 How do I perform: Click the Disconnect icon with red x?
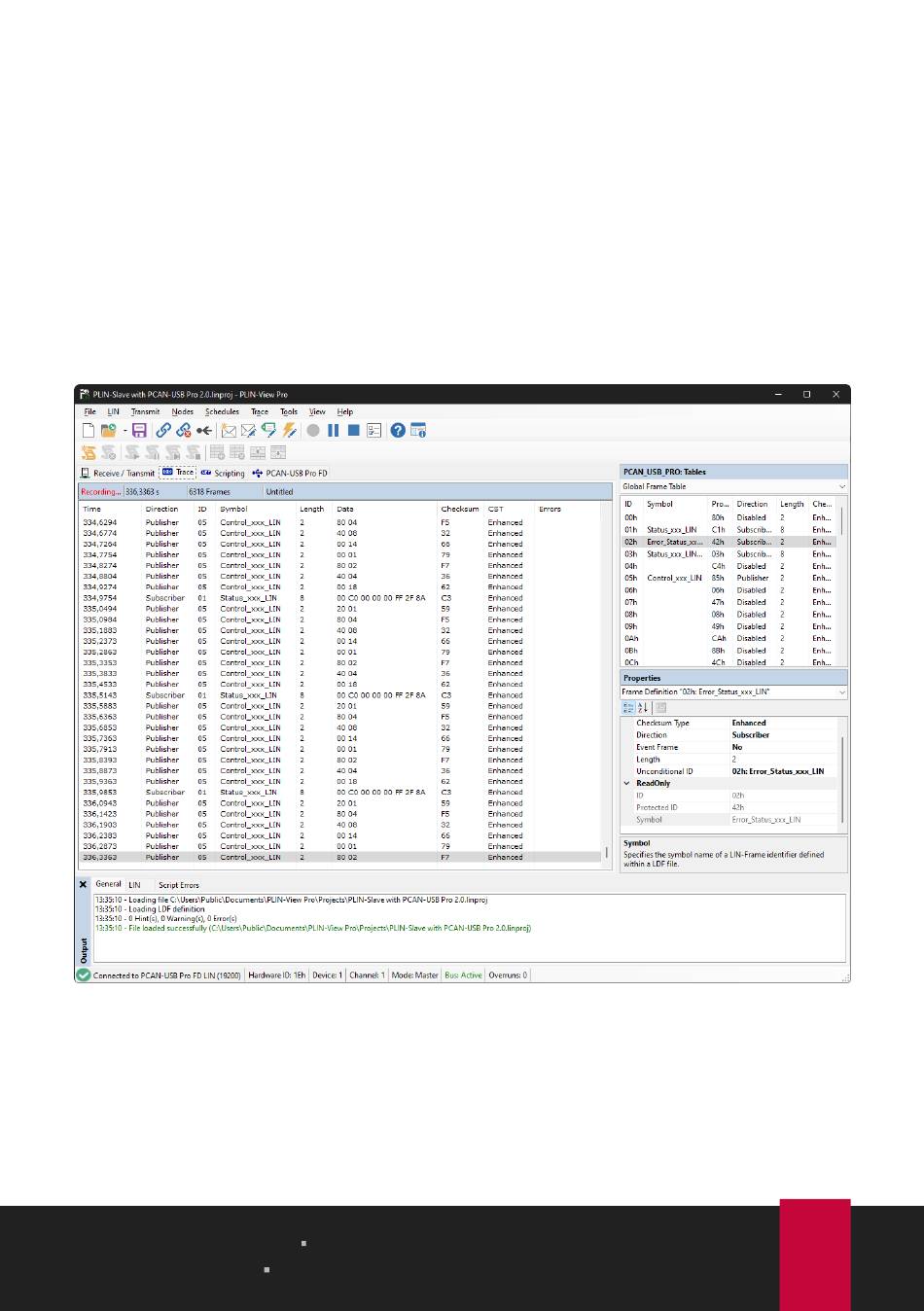pos(183,431)
